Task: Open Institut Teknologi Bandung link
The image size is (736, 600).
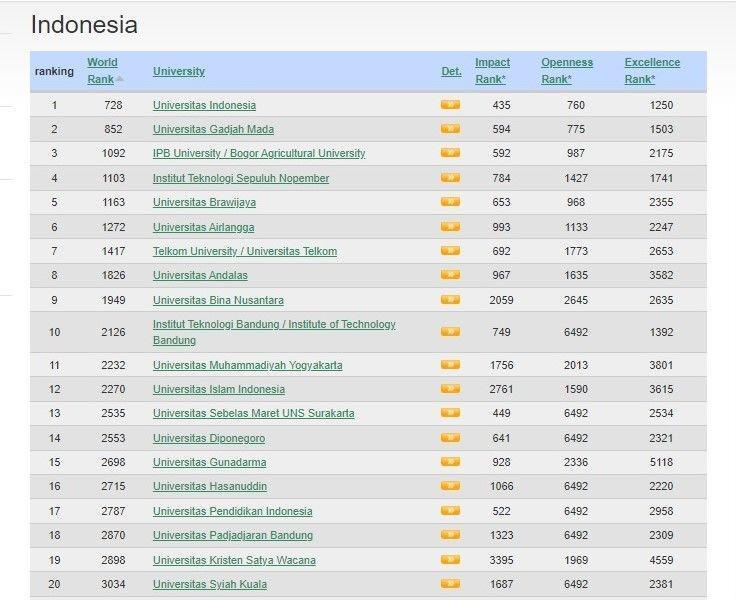Action: [274, 332]
